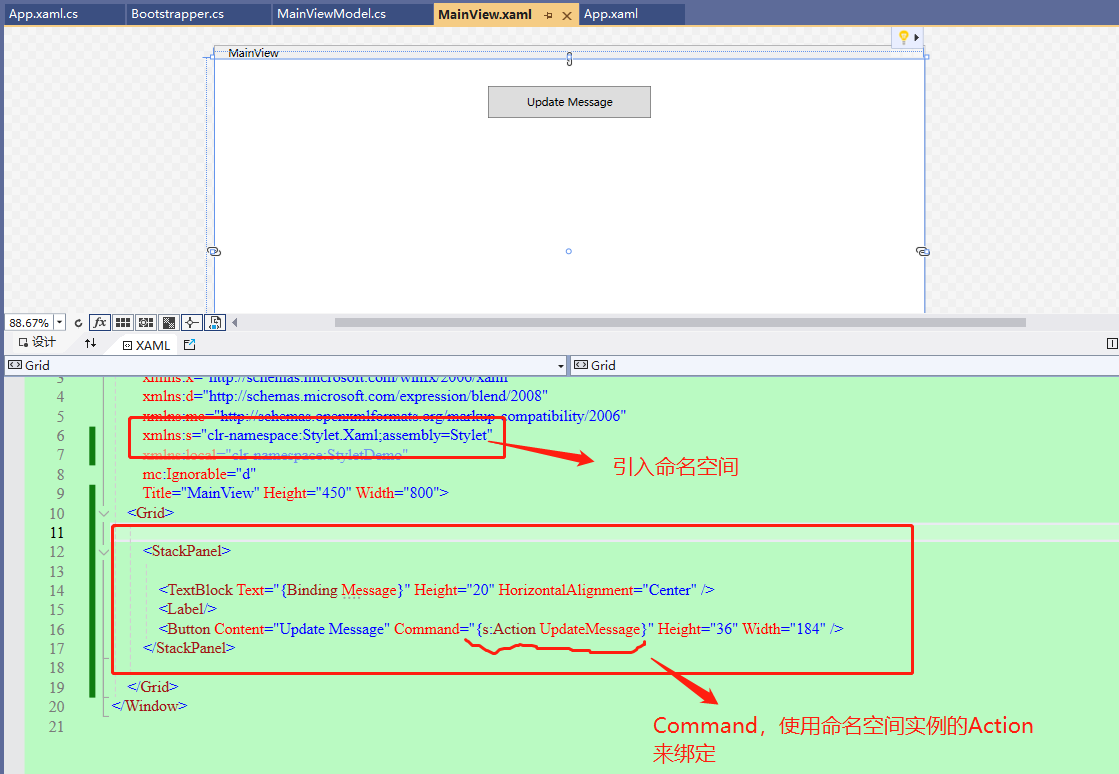Open the MainViewModel.cs tab
Viewport: 1119px width, 774px height.
tap(332, 14)
